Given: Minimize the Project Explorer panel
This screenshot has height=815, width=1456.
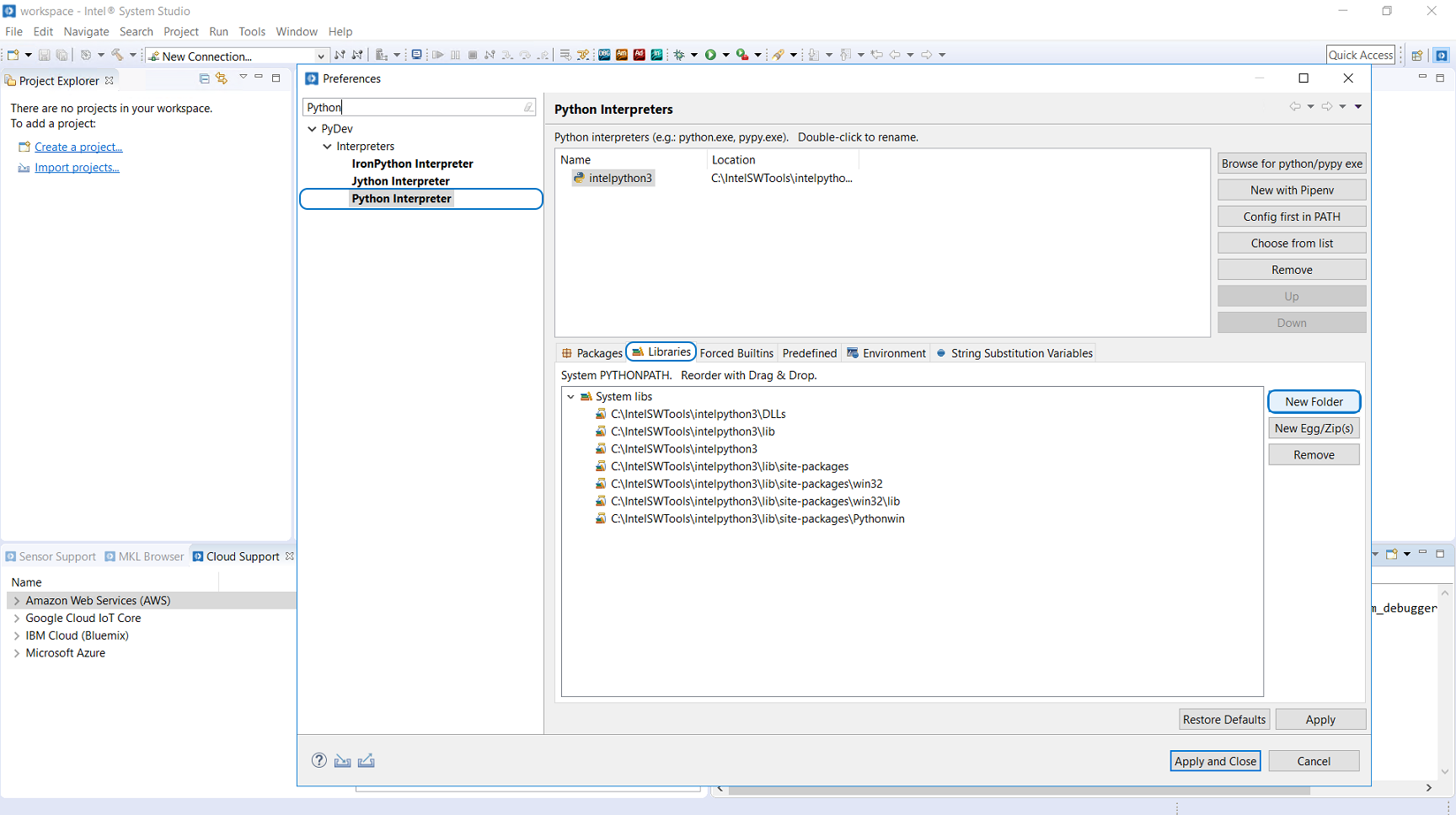Looking at the screenshot, I should pyautogui.click(x=259, y=78).
